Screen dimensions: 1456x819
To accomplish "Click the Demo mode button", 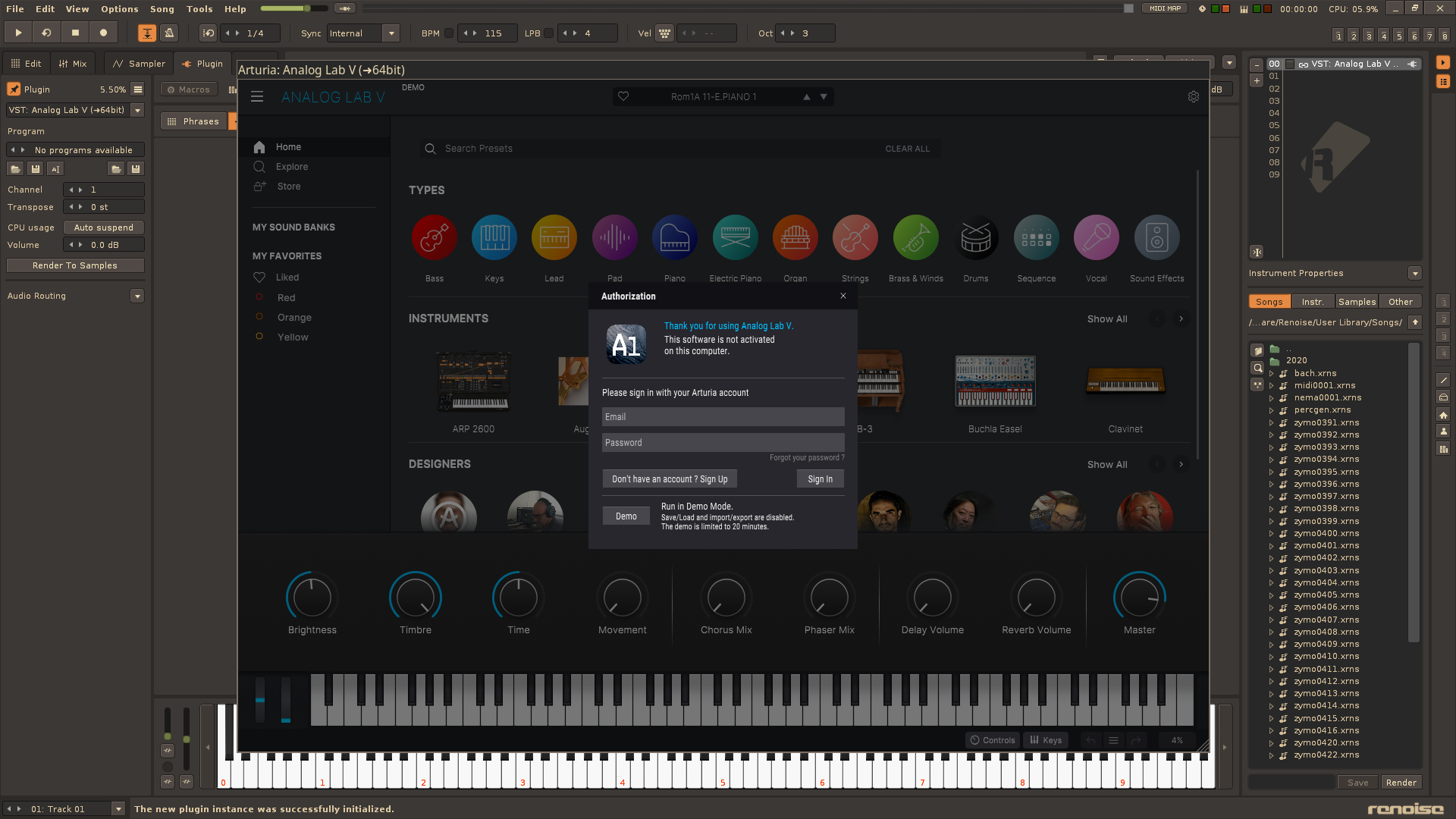I will [x=626, y=516].
